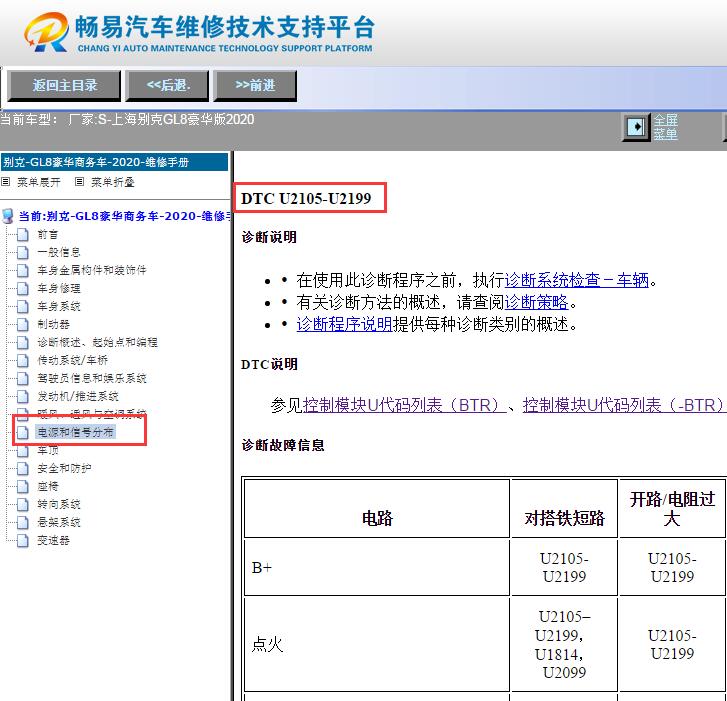Open the 控制模块U代码列表（BTR）link

tap(404, 405)
